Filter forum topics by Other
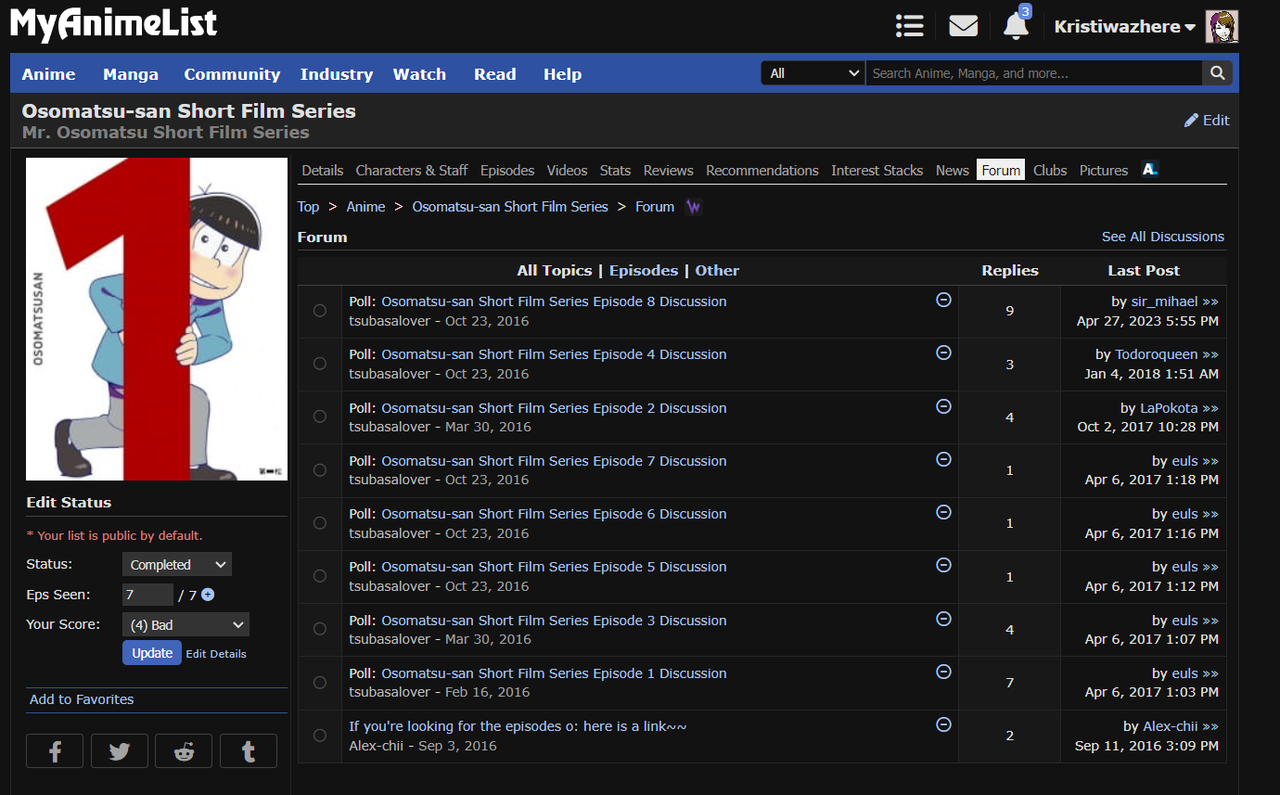The width and height of the screenshot is (1280, 795). click(717, 271)
